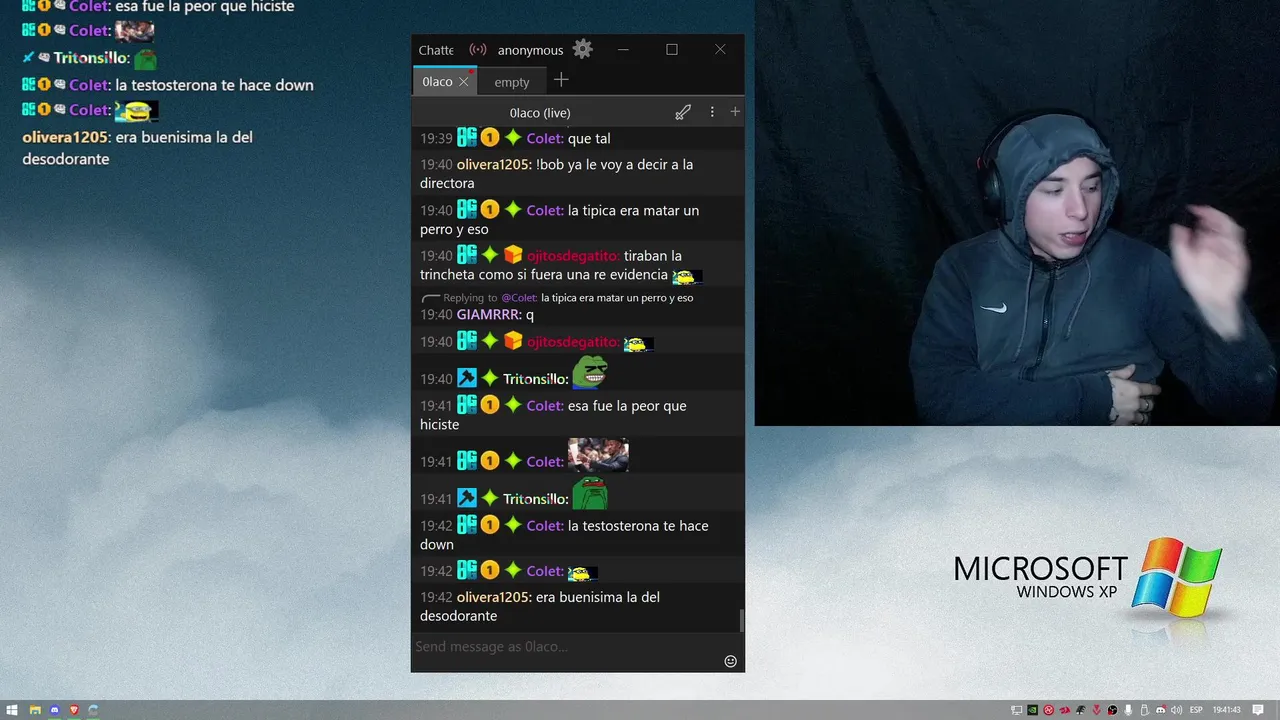1280x720 pixels.
Task: Click message 'la tipica era matar un perro y eso'
Action: click(559, 220)
